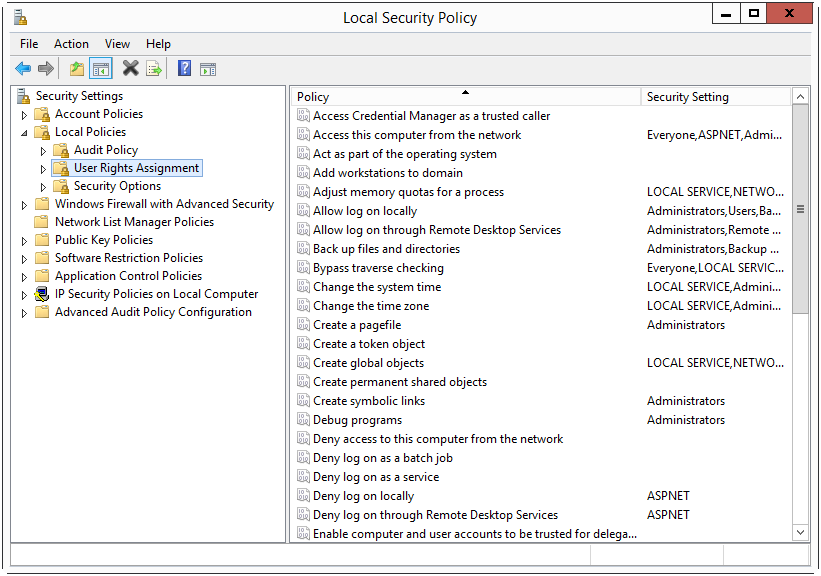
Task: Click the Export List toolbar icon
Action: [154, 69]
